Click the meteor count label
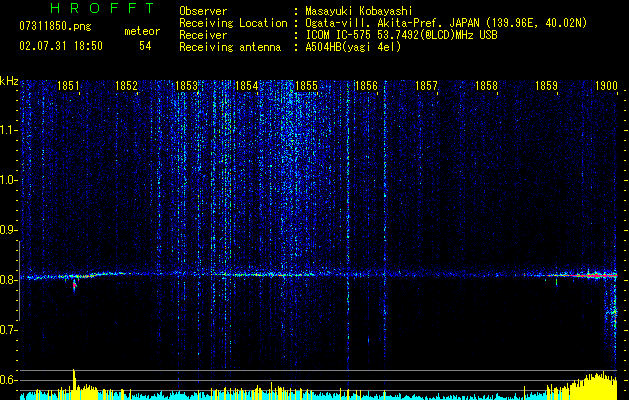Image resolution: width=629 pixels, height=400 pixels. point(142,31)
